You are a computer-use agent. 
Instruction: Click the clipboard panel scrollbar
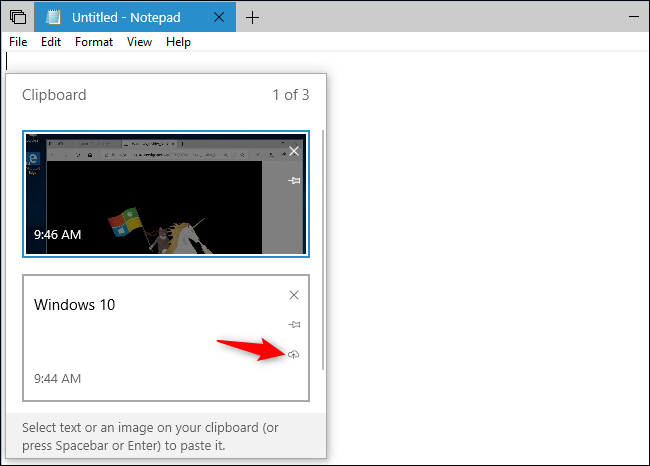click(x=323, y=250)
